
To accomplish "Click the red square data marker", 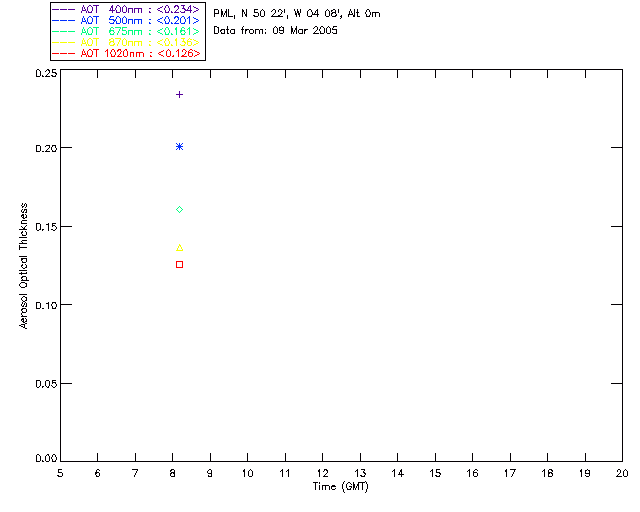I will pos(179,264).
